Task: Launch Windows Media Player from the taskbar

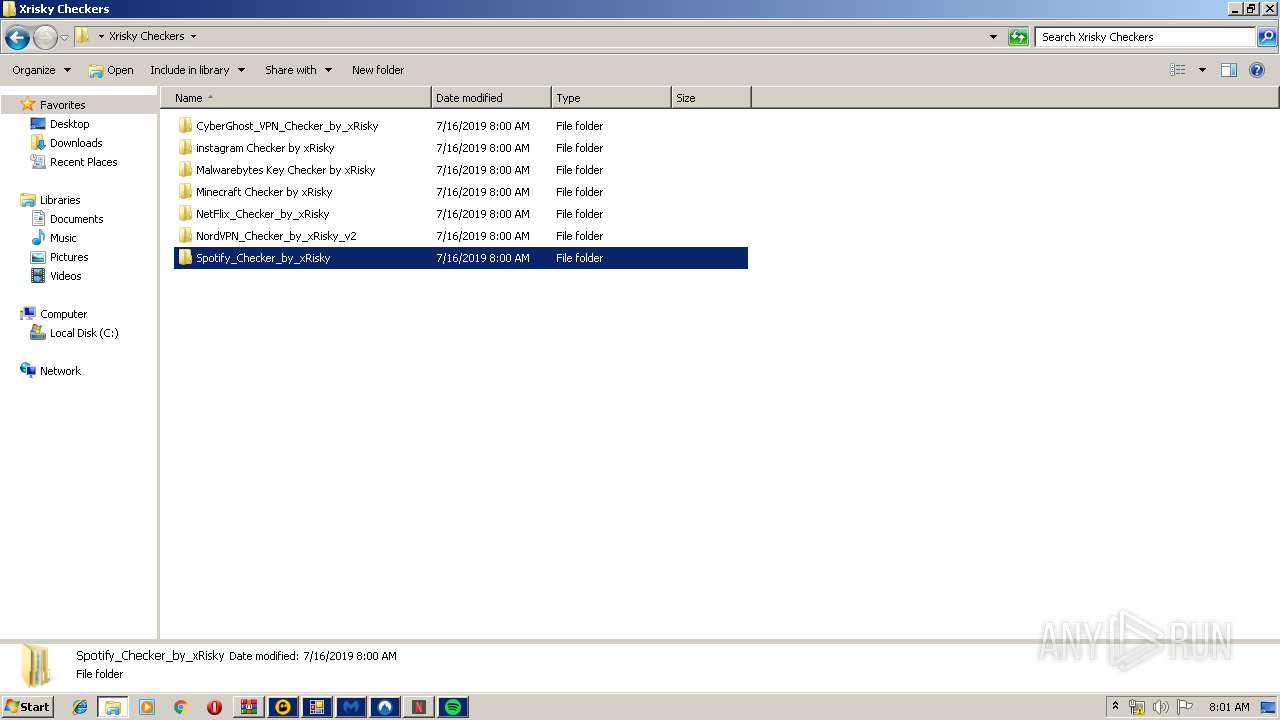Action: click(x=147, y=707)
